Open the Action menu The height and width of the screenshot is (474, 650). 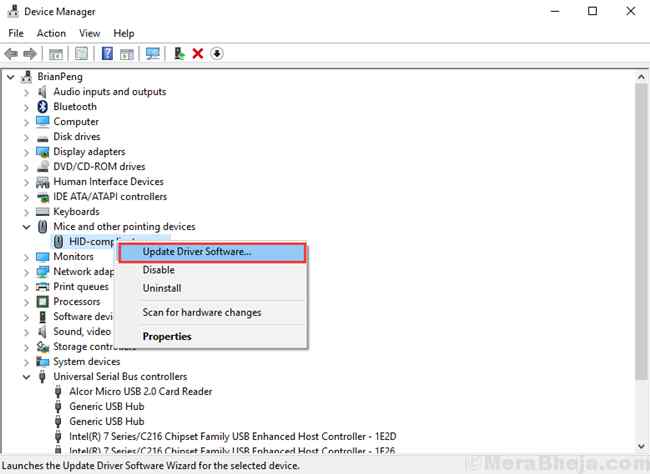[51, 33]
